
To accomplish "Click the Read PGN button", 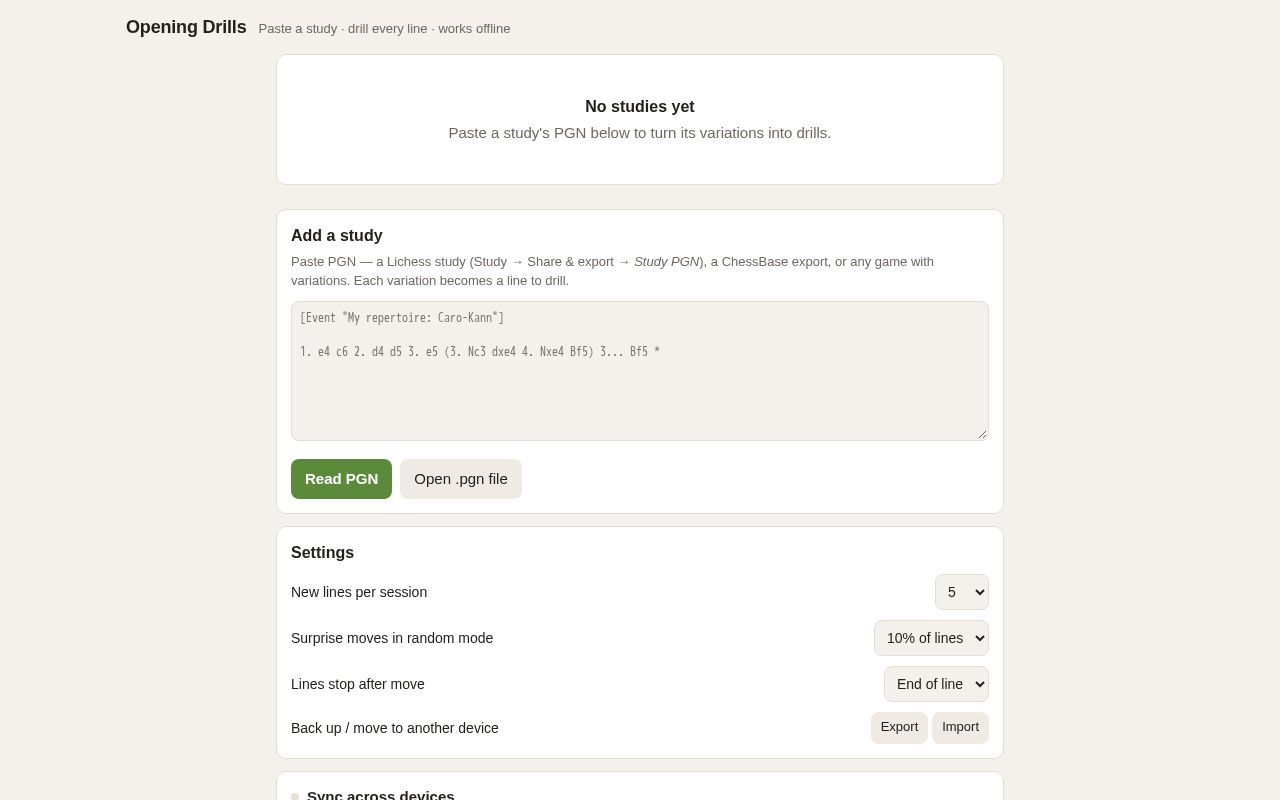I will tap(341, 479).
